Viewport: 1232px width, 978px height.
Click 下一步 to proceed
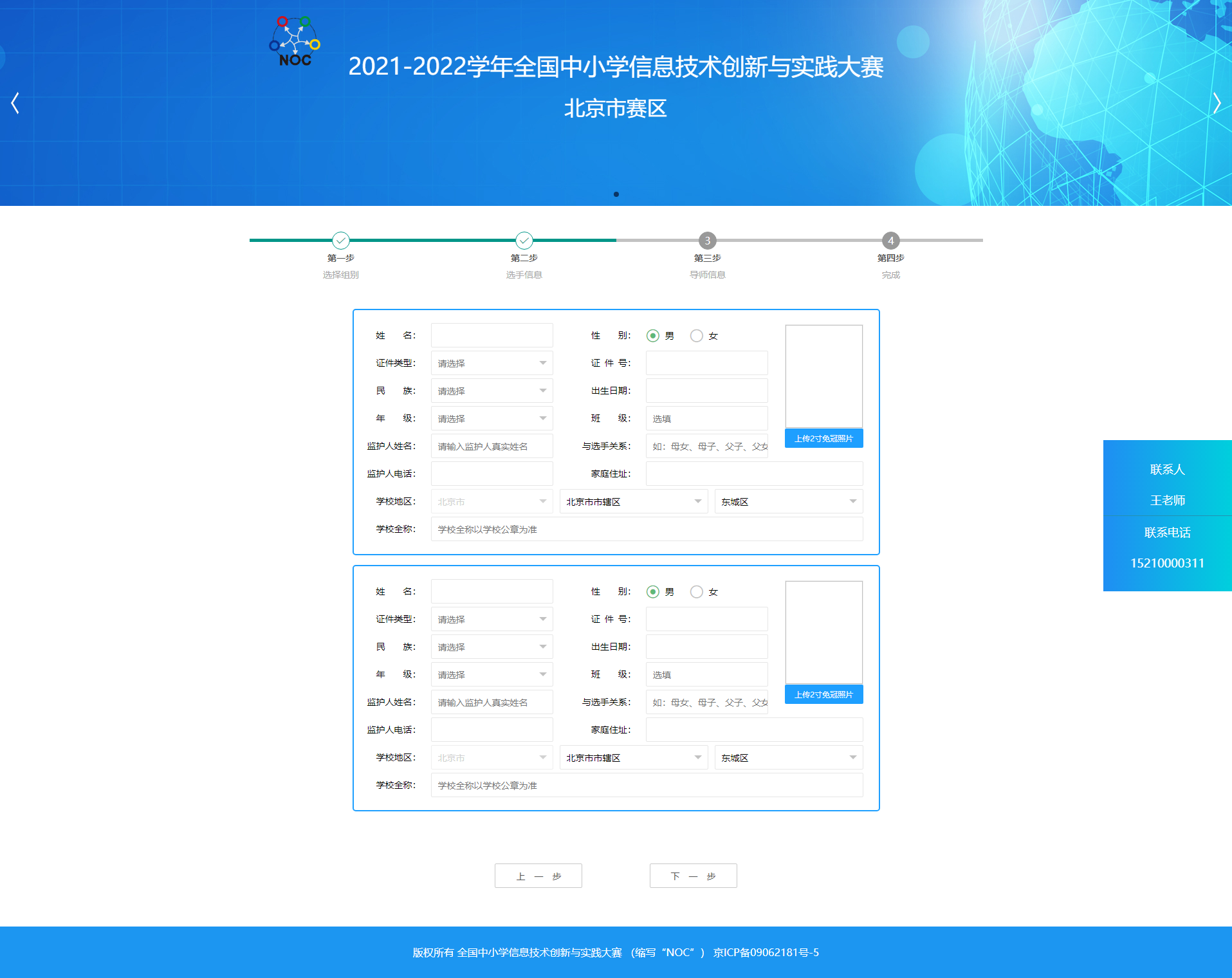(x=693, y=876)
